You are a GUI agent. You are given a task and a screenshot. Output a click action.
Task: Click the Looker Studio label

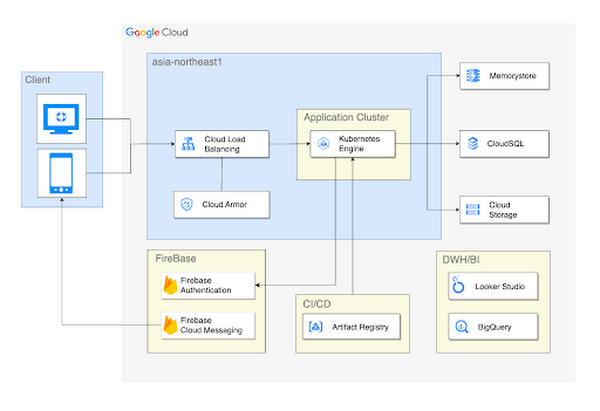click(500, 286)
